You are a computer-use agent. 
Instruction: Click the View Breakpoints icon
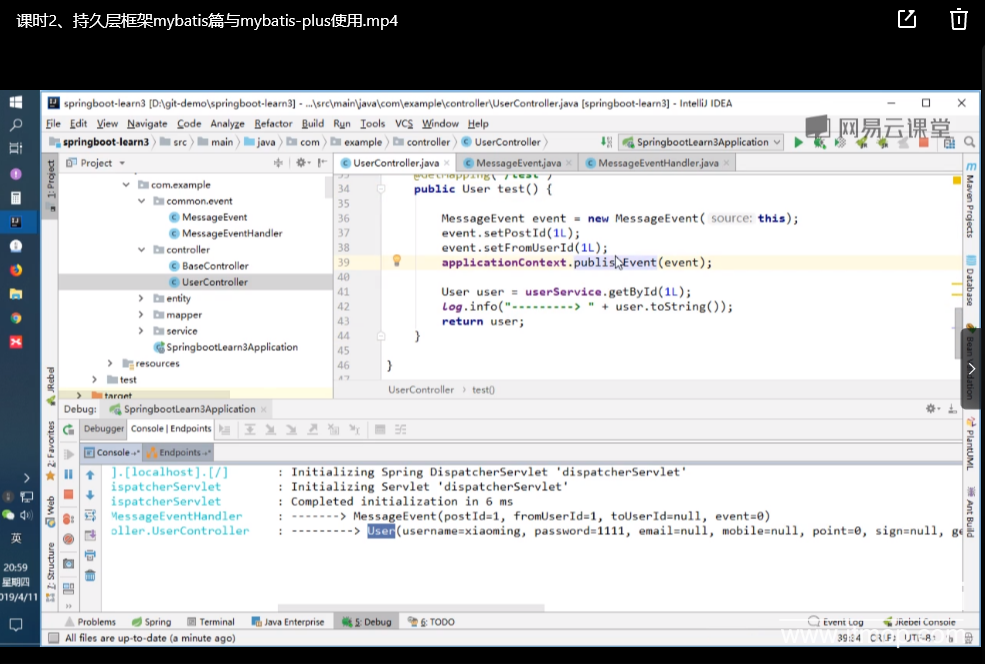click(x=69, y=518)
